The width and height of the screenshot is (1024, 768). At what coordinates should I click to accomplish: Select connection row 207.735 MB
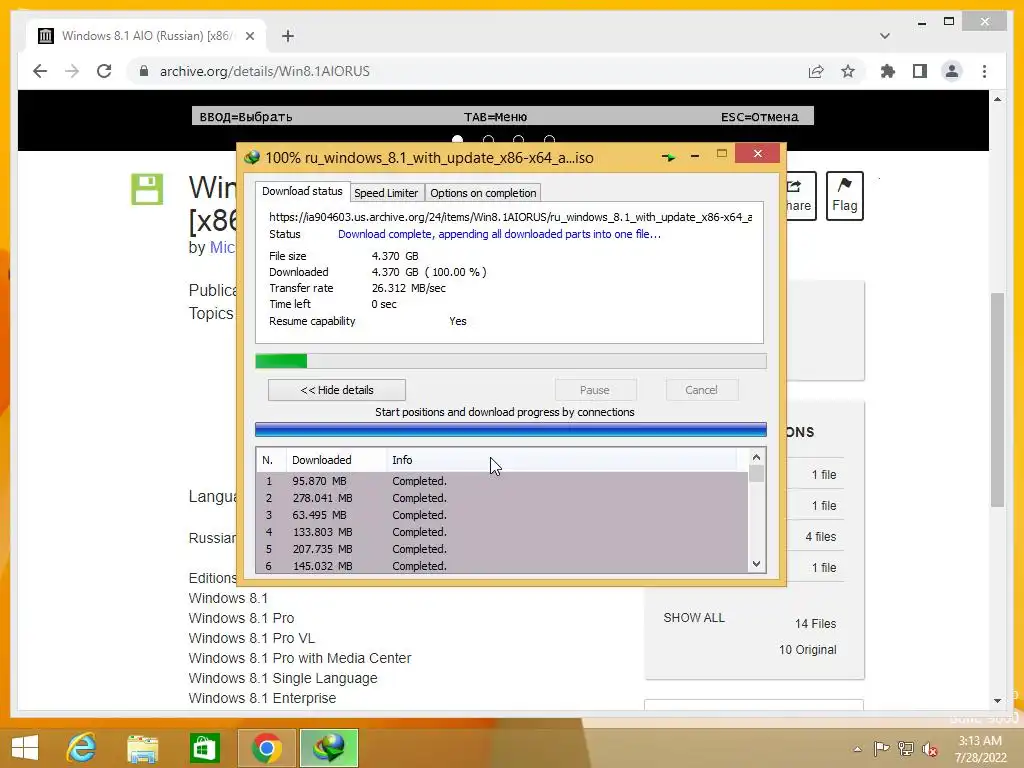click(x=502, y=549)
